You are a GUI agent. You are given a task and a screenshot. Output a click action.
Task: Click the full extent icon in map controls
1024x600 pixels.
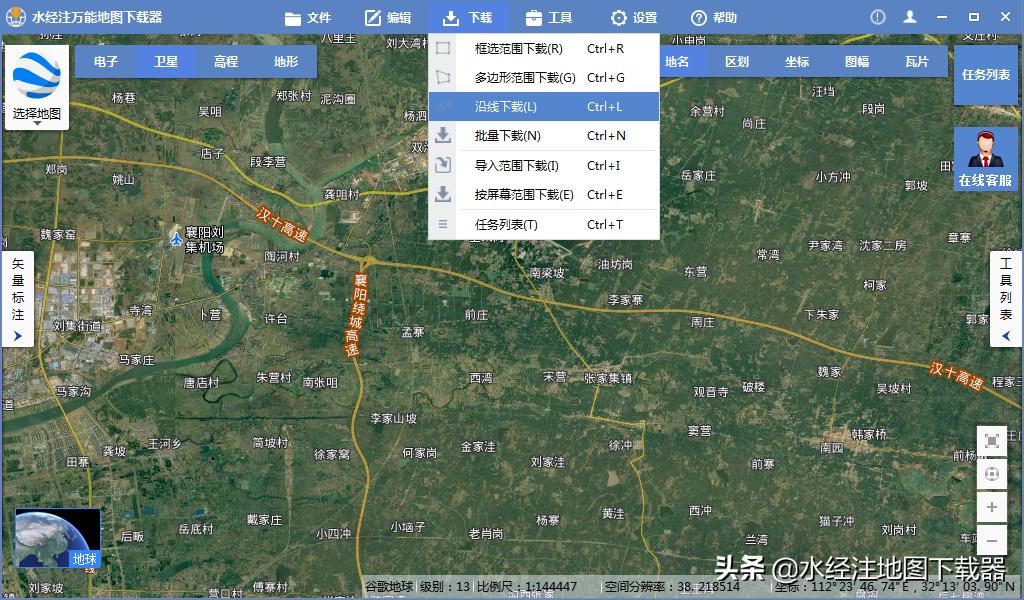click(x=992, y=441)
